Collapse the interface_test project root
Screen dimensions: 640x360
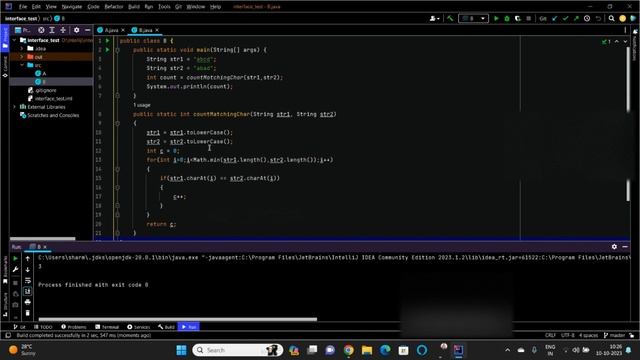(15, 40)
